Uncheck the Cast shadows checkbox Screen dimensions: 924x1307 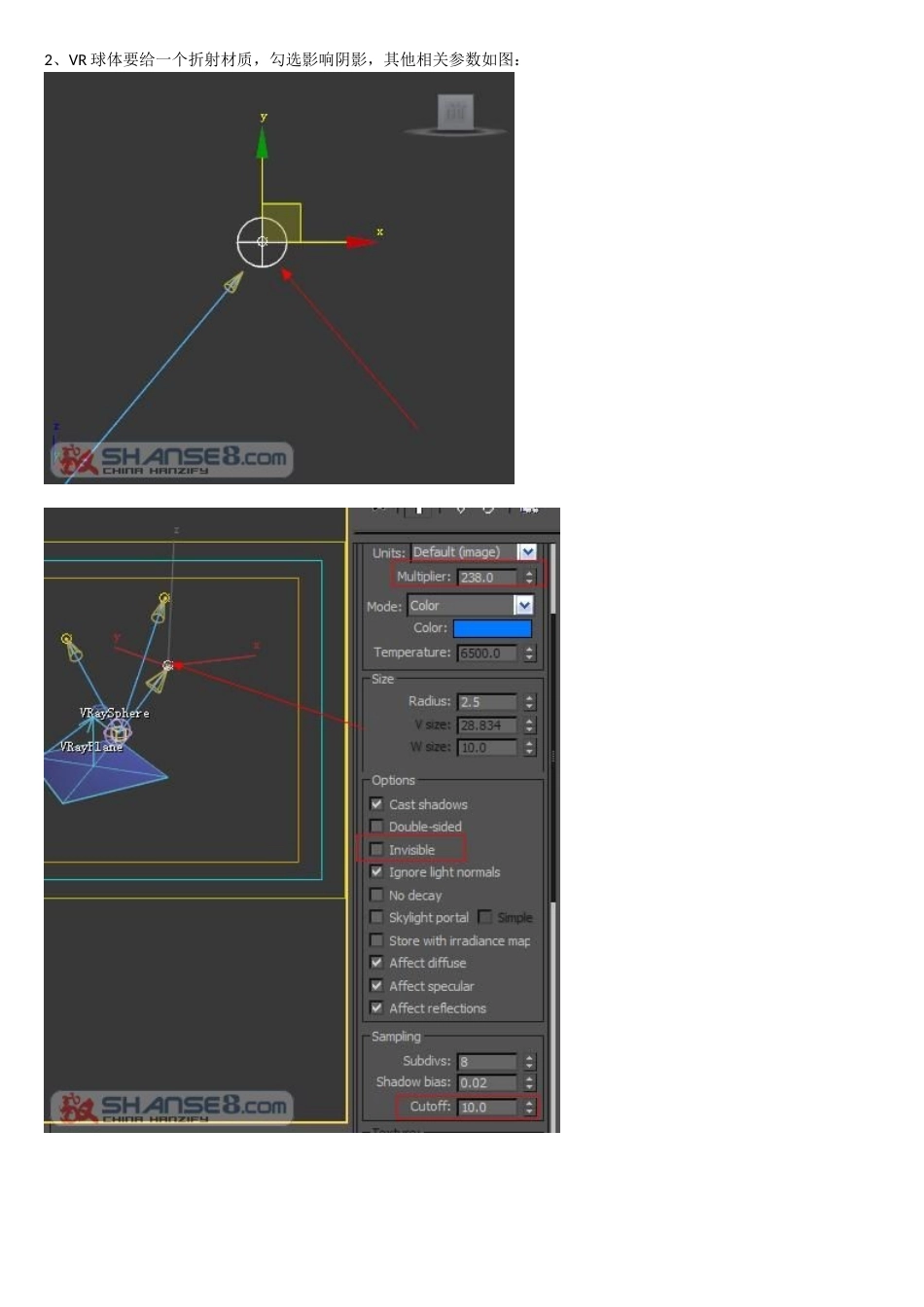(x=376, y=804)
